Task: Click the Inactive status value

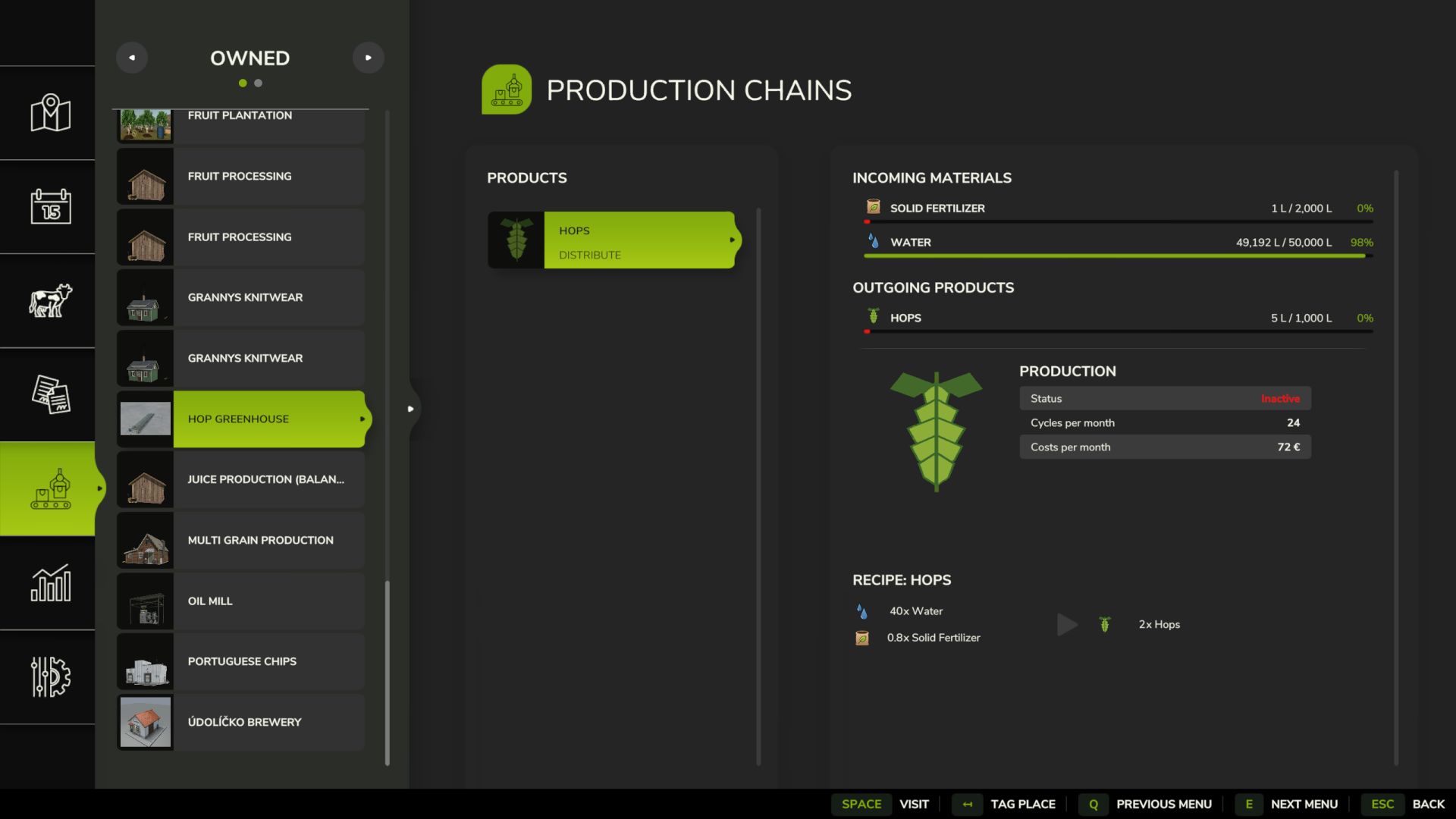Action: 1280,398
